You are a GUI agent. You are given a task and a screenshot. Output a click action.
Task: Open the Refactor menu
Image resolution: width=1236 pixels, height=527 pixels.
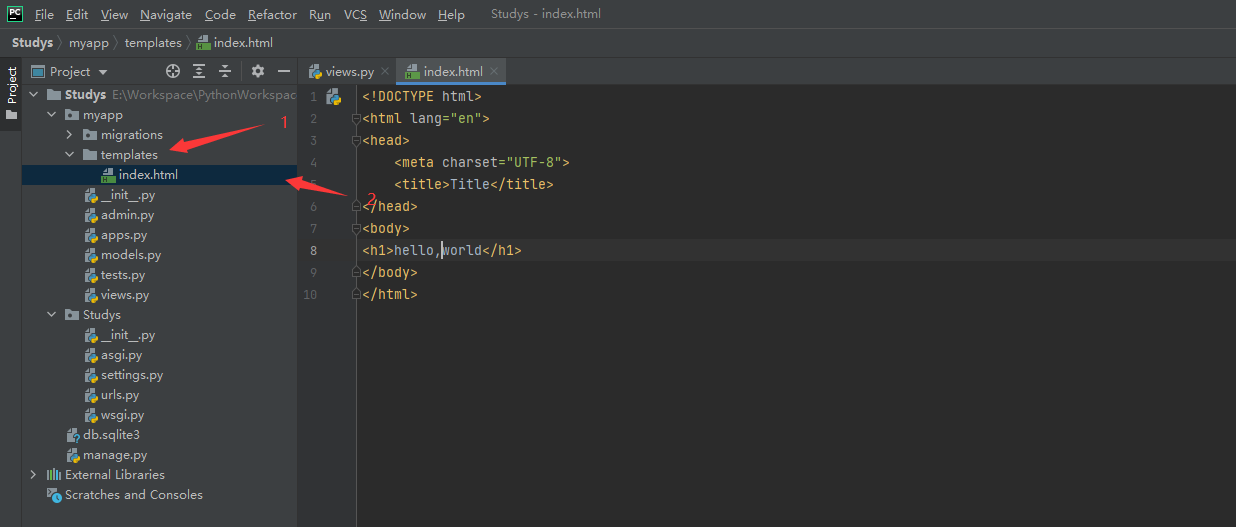pyautogui.click(x=272, y=15)
